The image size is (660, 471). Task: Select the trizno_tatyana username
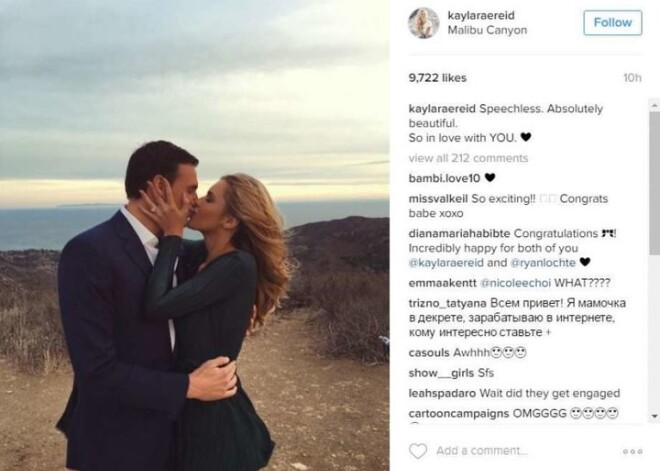pos(451,305)
